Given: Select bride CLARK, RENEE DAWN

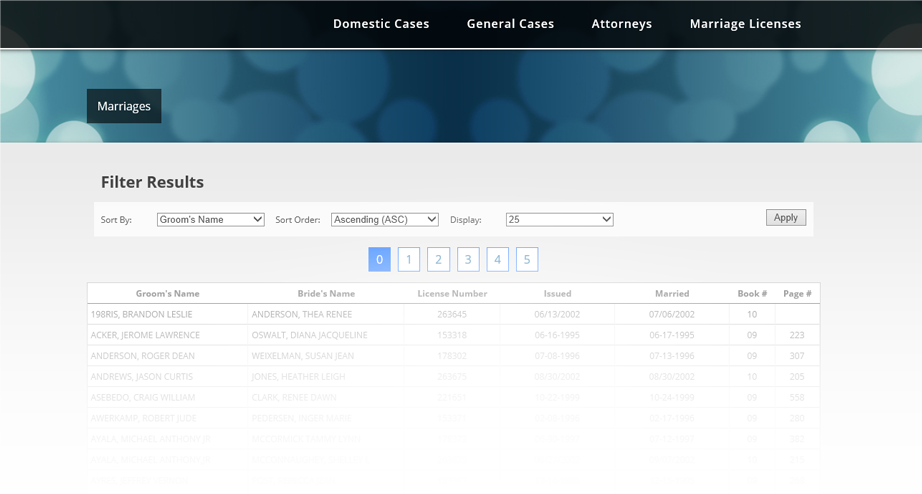Looking at the screenshot, I should click(294, 398).
